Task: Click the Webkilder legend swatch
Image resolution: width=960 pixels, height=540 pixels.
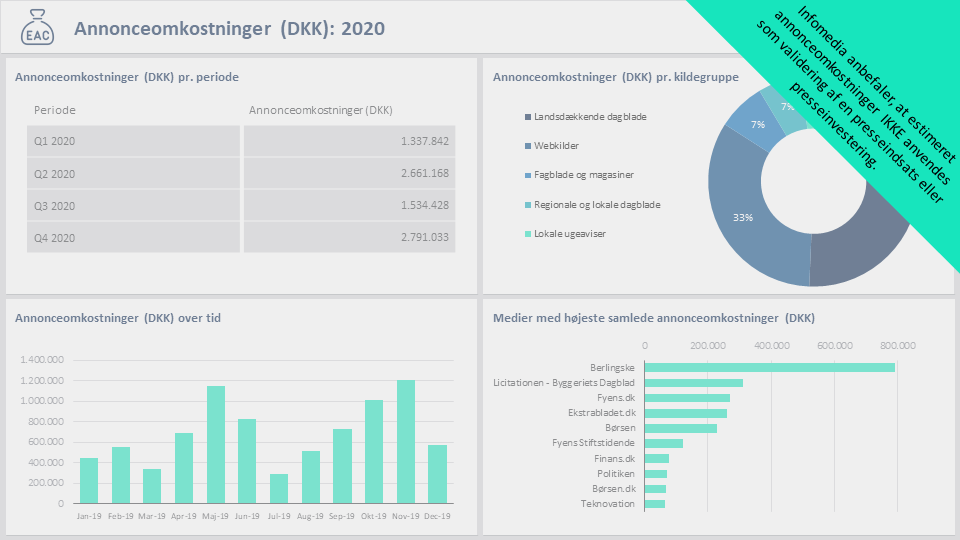Action: tap(528, 146)
